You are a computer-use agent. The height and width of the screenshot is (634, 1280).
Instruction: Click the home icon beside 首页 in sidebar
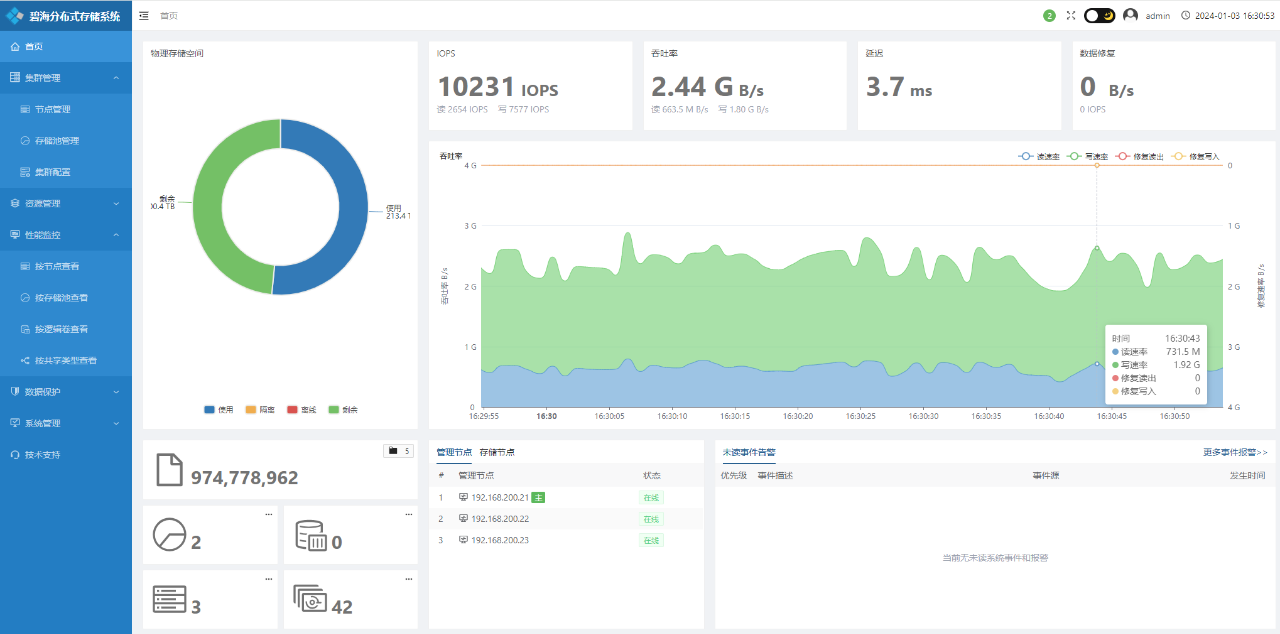[15, 47]
